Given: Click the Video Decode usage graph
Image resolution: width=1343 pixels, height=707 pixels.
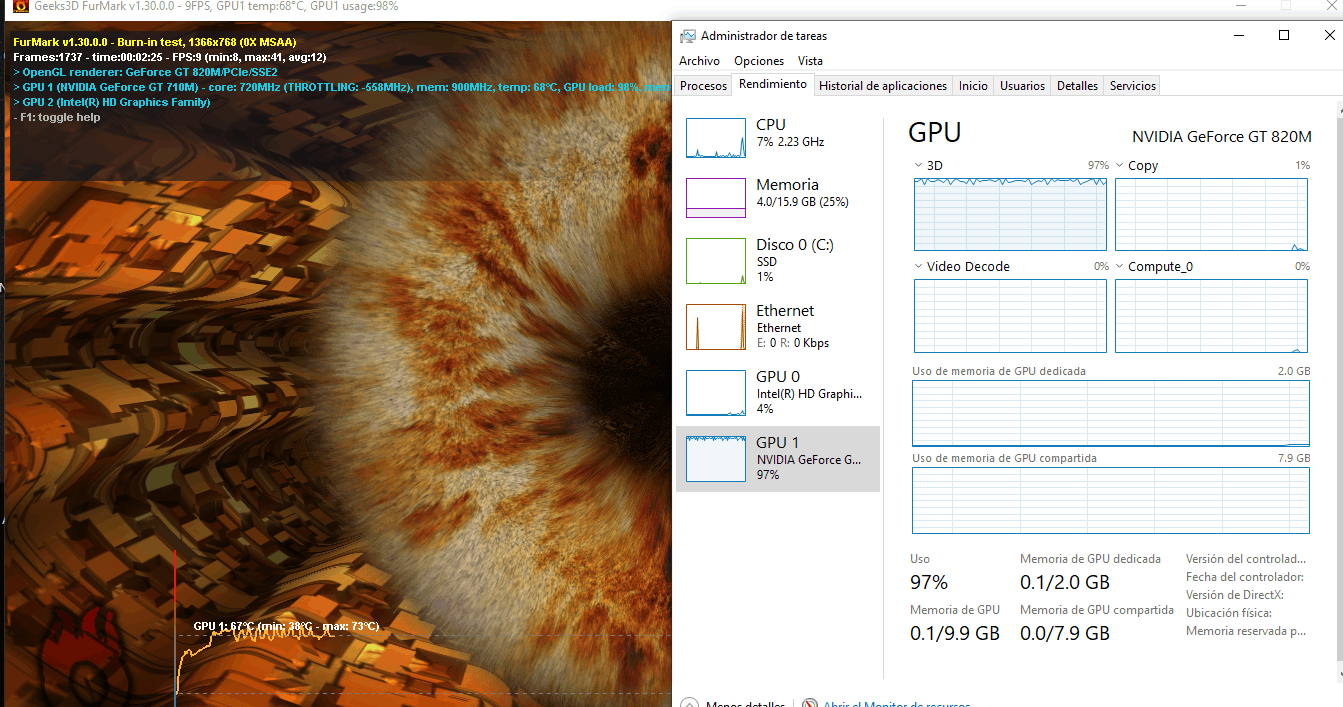Looking at the screenshot, I should pyautogui.click(x=1010, y=315).
